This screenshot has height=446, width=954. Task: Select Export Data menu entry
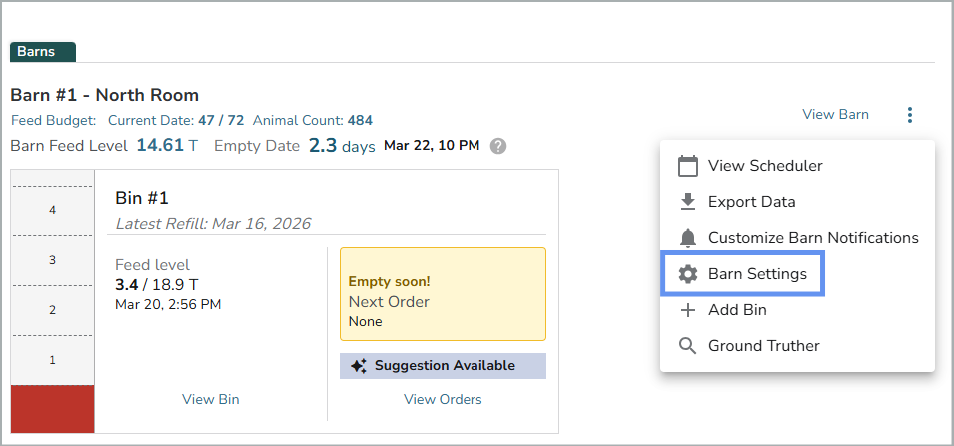click(751, 202)
